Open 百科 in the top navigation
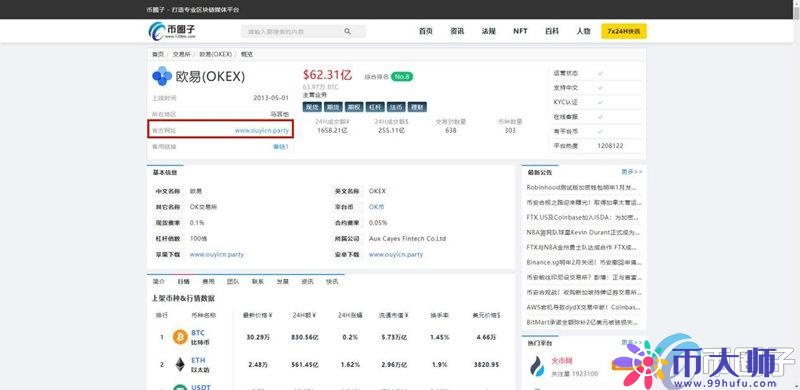 click(552, 31)
